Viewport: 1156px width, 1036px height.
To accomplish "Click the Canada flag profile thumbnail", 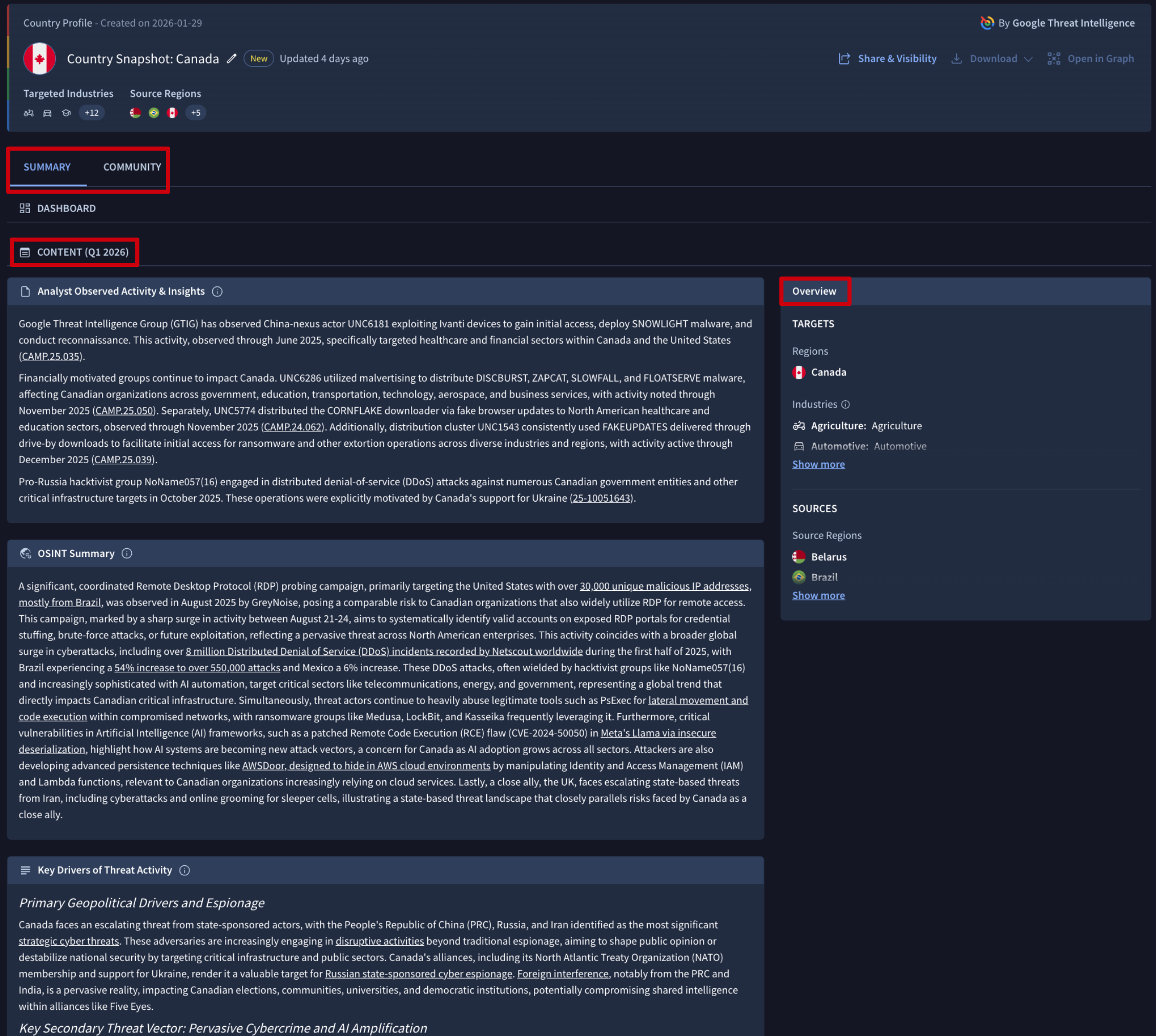I will point(39,58).
